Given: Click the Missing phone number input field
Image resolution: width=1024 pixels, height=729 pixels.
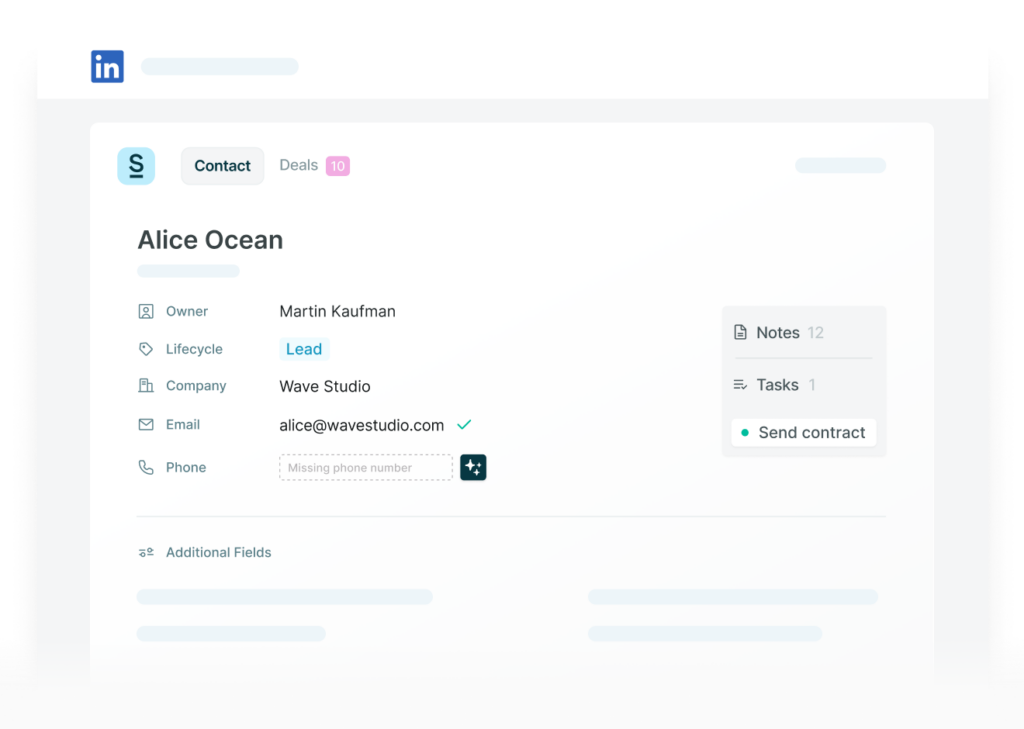Looking at the screenshot, I should click(x=365, y=467).
